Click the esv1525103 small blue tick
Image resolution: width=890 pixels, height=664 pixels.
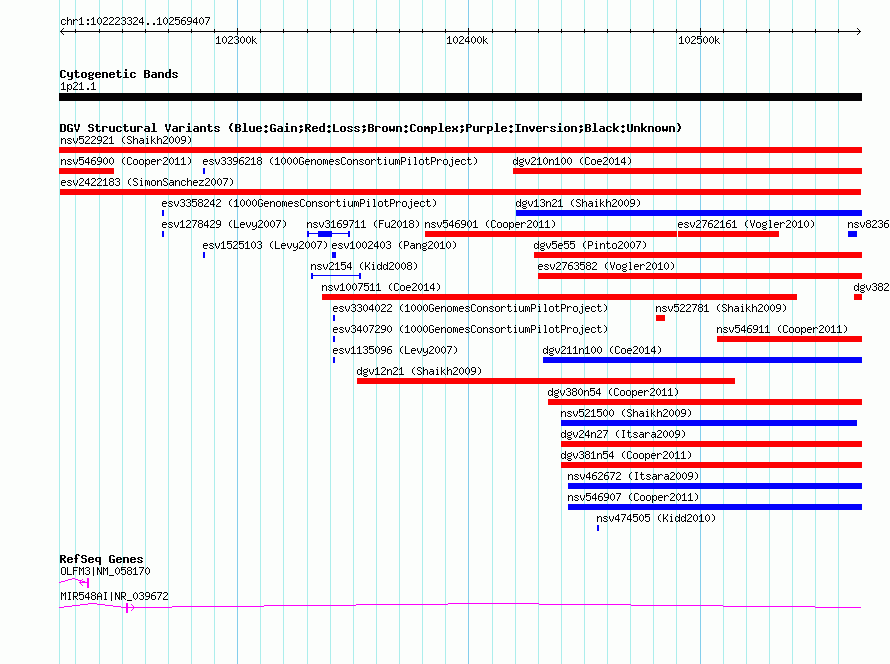tap(204, 255)
